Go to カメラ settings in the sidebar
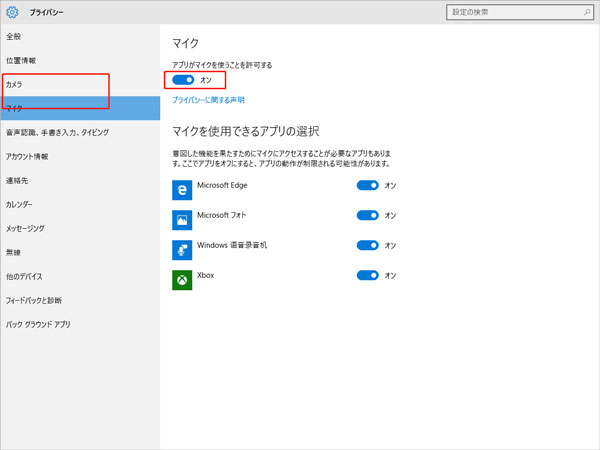Image resolution: width=600 pixels, height=450 pixels. (x=15, y=85)
